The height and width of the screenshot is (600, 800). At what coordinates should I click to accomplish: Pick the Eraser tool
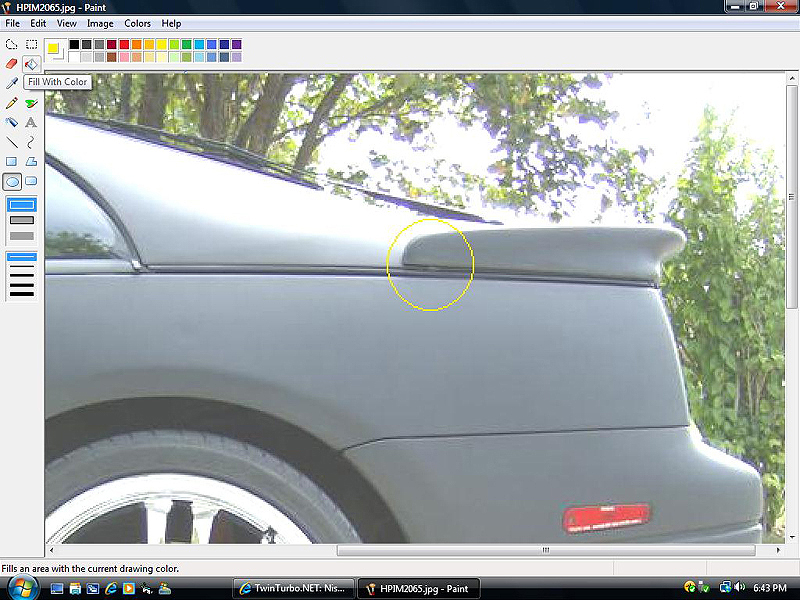tap(12, 64)
